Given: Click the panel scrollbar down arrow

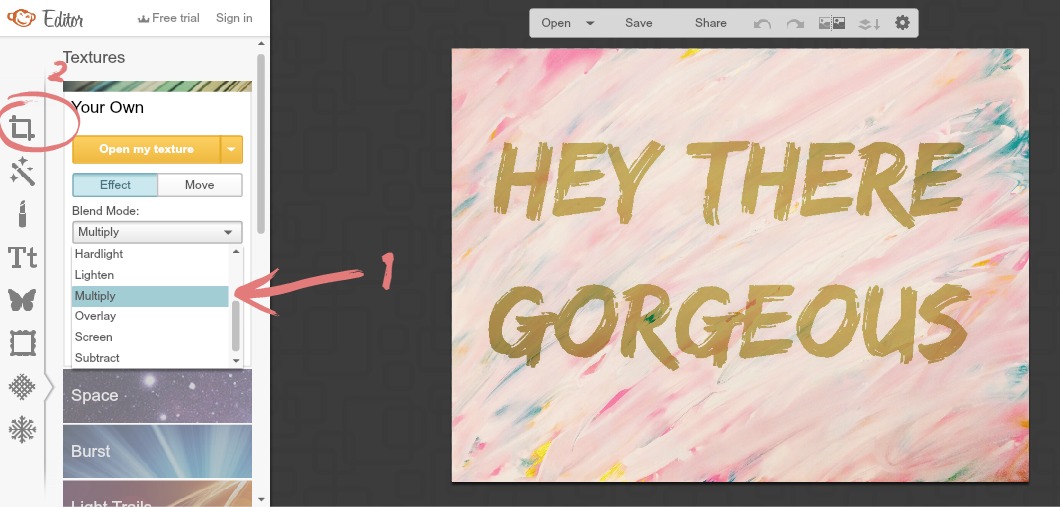Looking at the screenshot, I should pyautogui.click(x=262, y=500).
